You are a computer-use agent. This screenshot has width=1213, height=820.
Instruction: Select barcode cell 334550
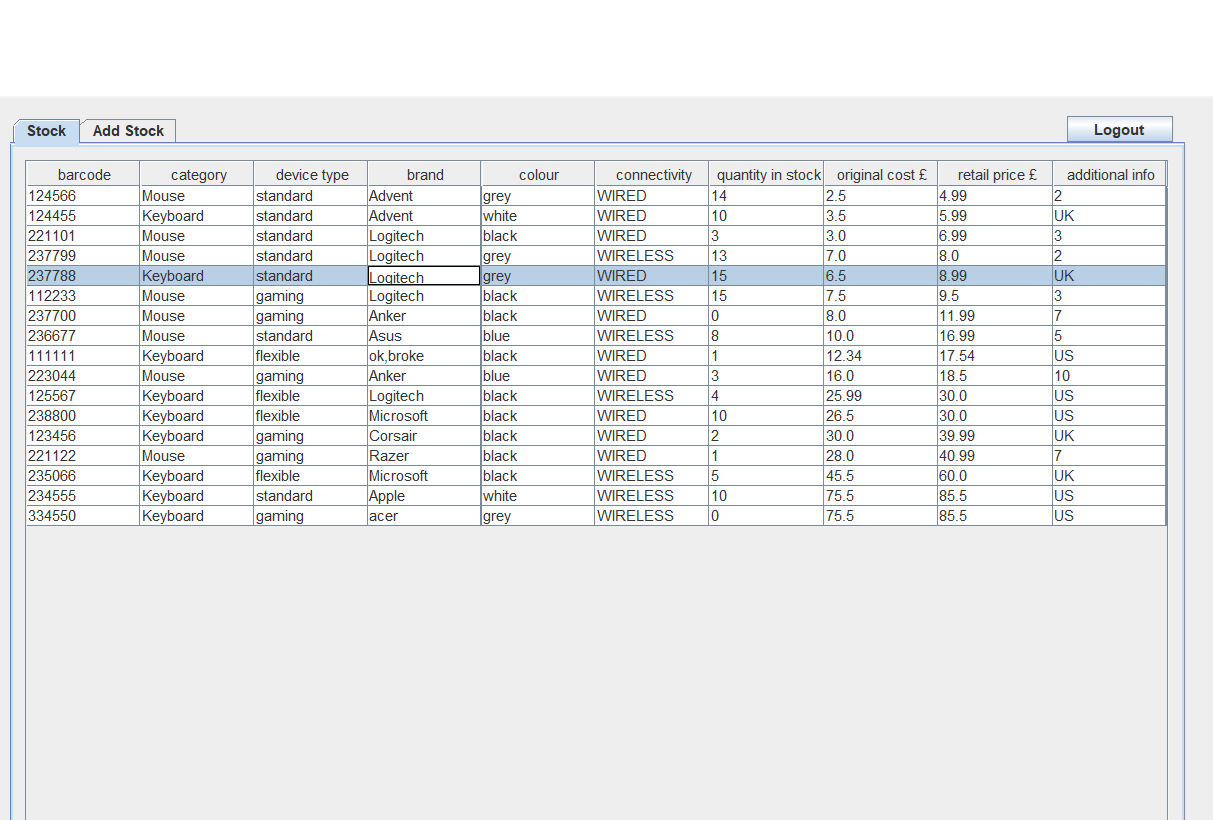[83, 516]
